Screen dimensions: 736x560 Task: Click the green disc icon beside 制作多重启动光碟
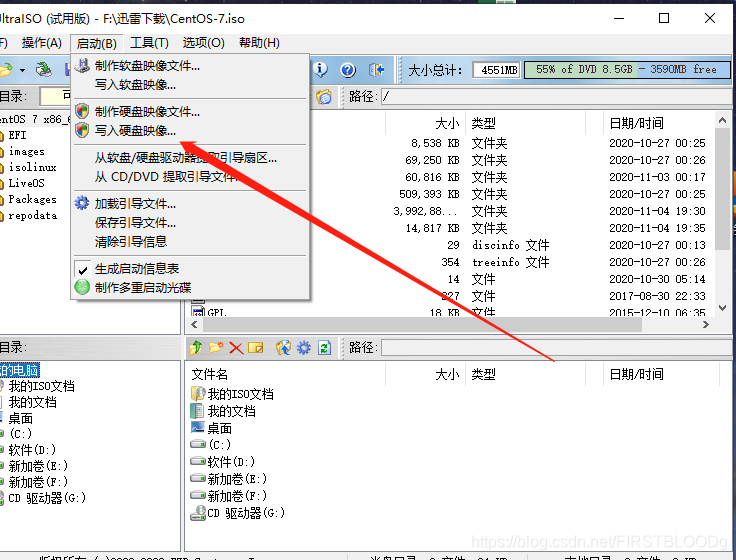[82, 287]
